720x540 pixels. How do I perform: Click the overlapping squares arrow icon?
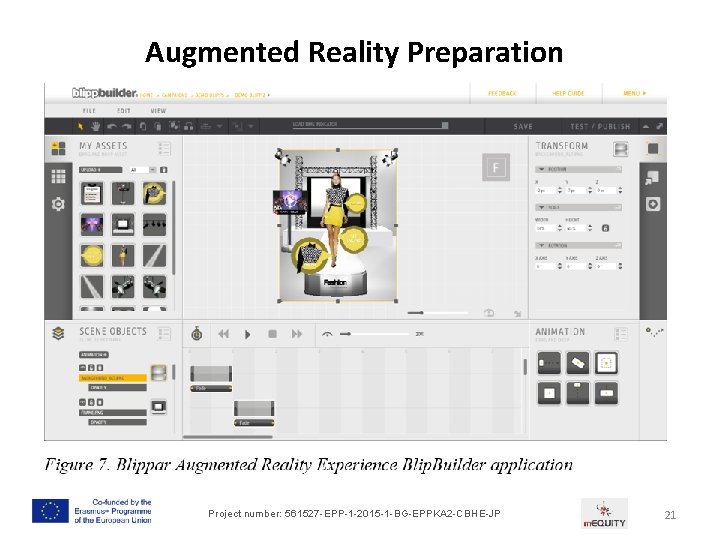click(x=652, y=177)
